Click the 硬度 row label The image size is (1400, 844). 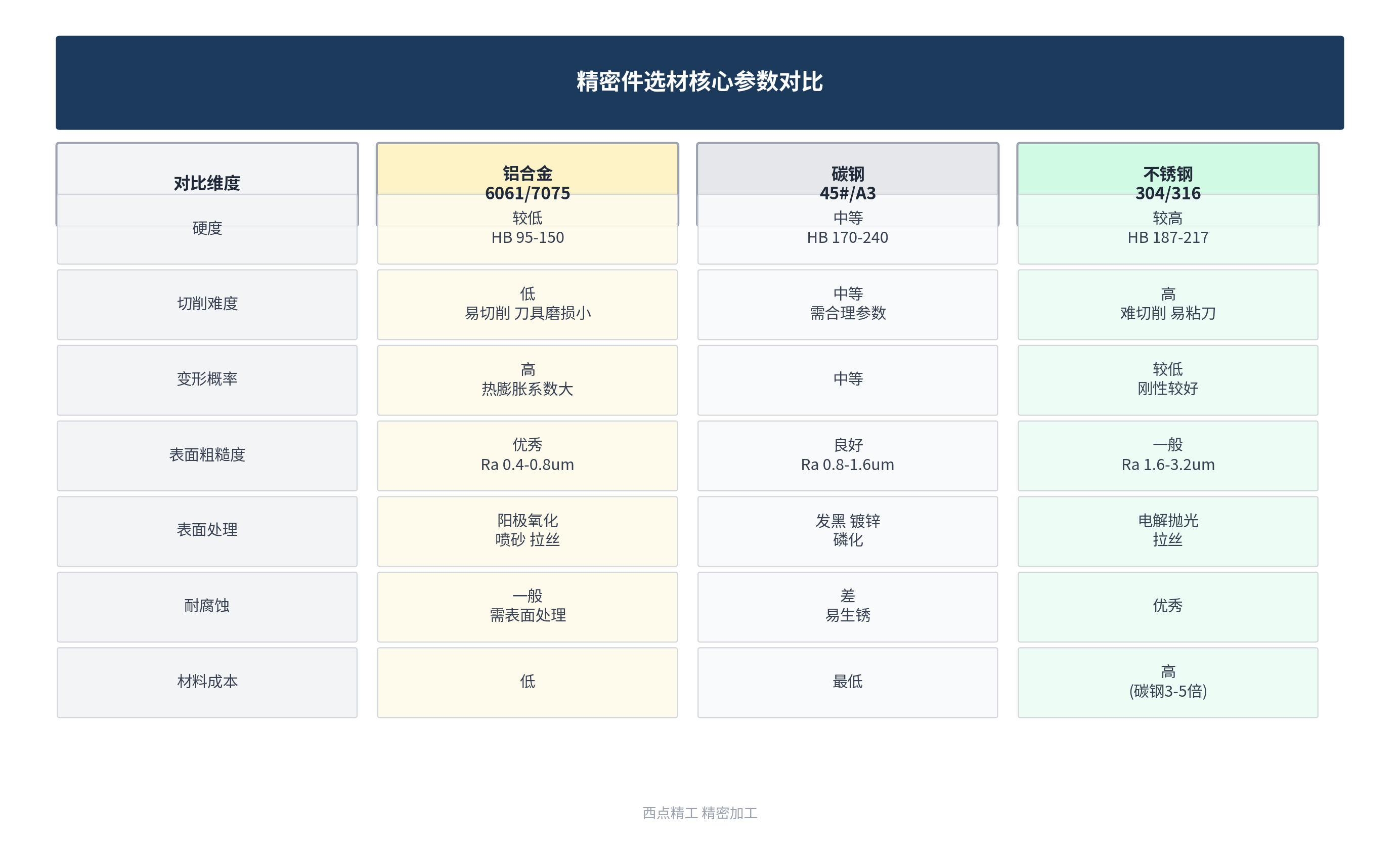(x=207, y=229)
